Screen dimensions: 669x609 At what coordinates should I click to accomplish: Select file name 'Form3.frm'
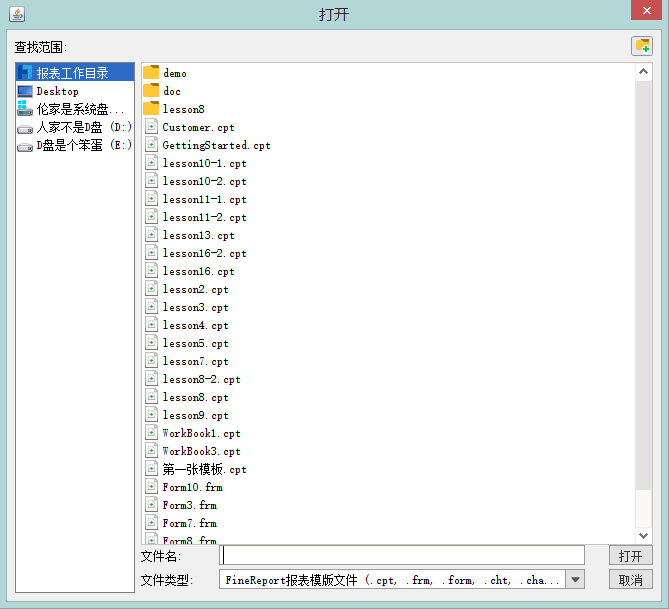click(x=189, y=505)
